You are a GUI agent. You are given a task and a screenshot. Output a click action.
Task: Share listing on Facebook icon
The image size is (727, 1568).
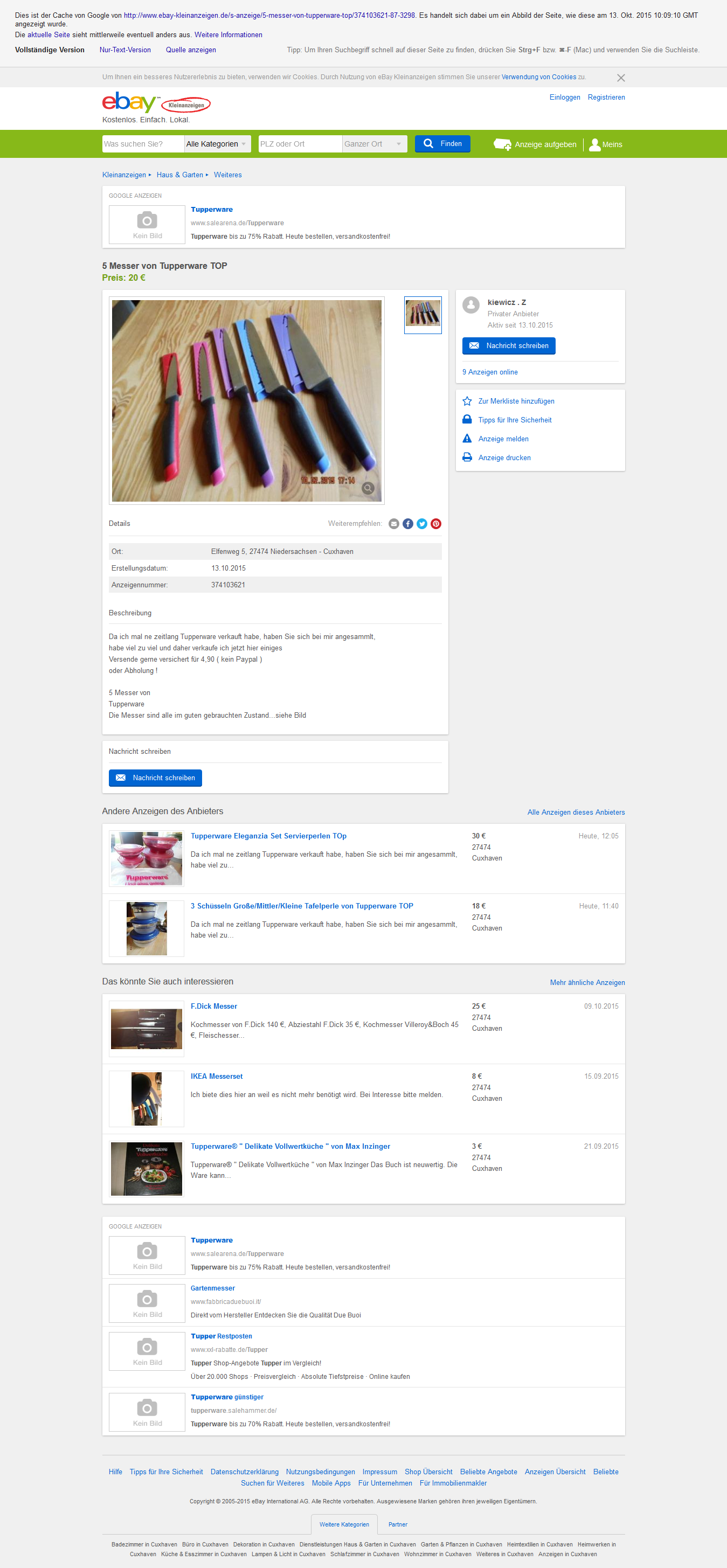(408, 524)
